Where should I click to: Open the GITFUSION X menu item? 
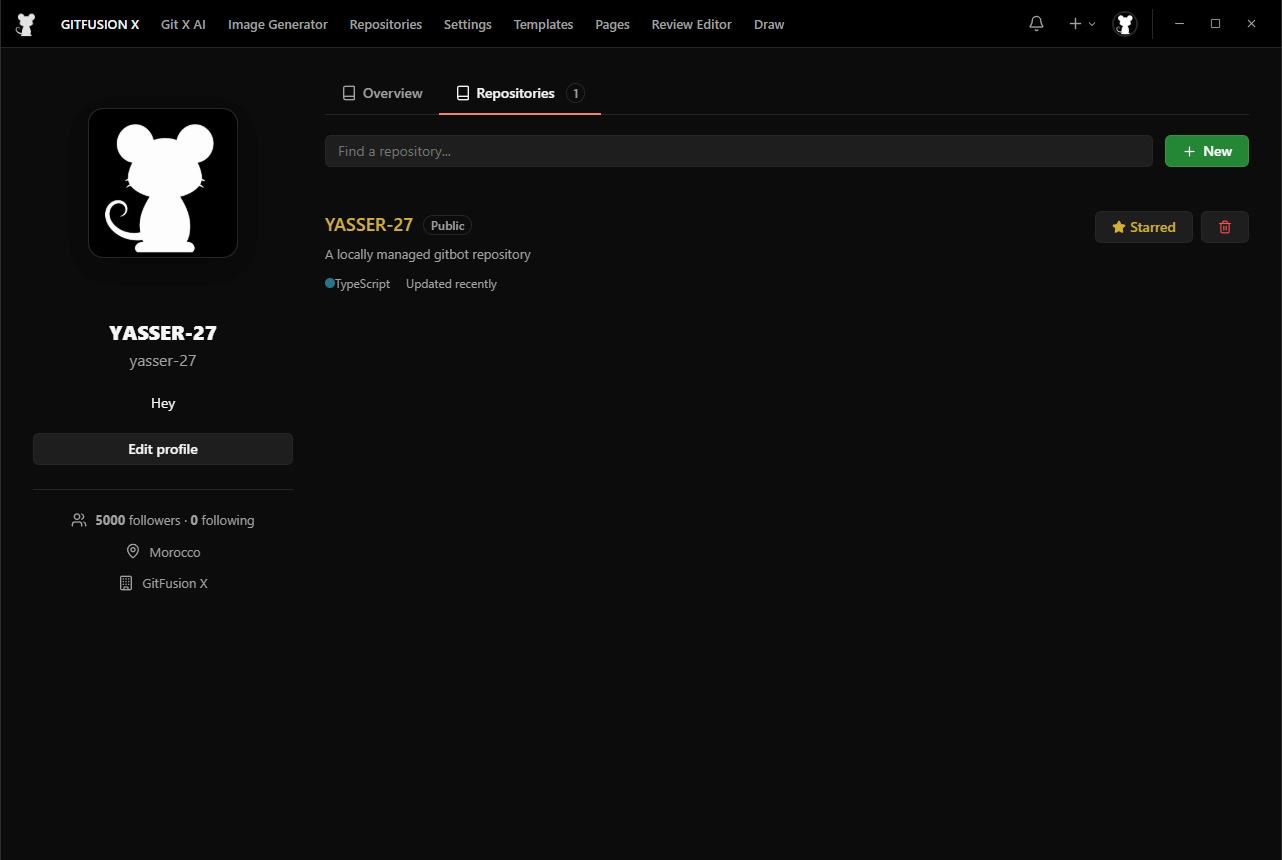(100, 24)
